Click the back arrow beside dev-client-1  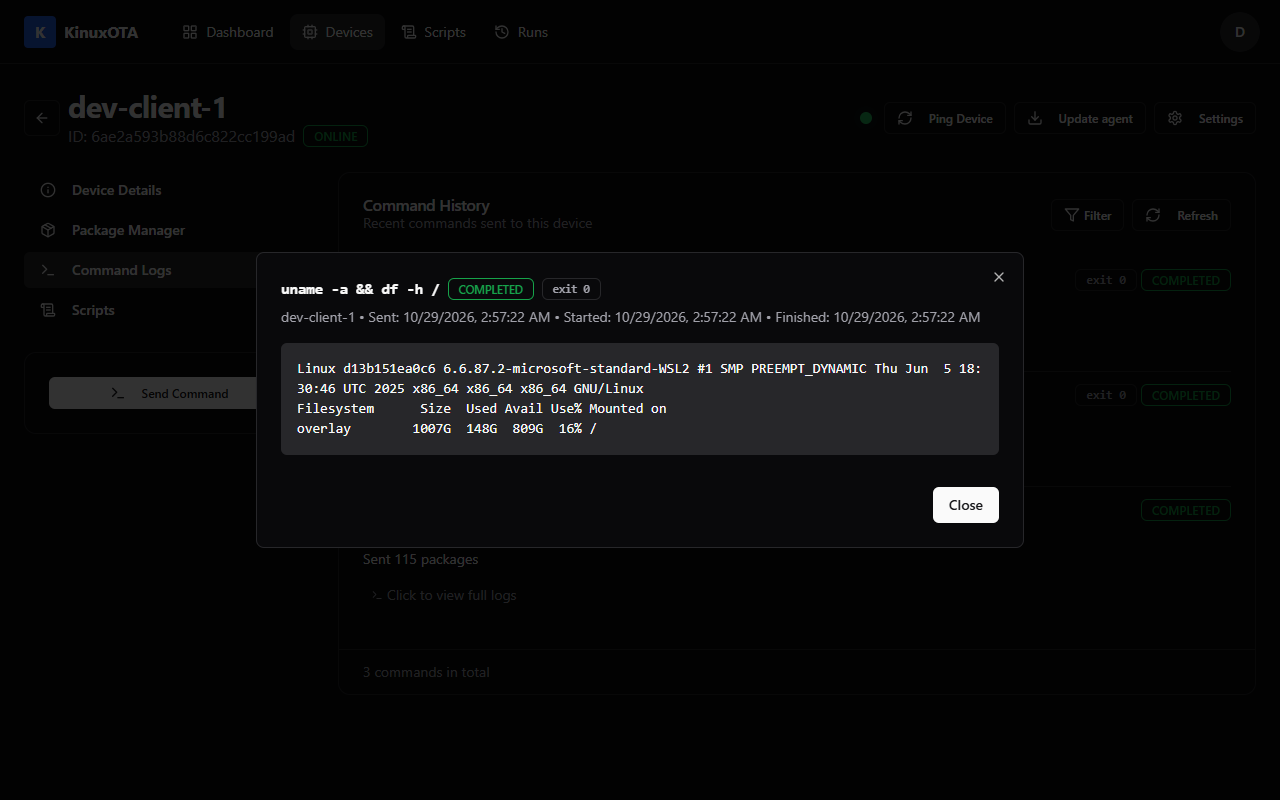coord(42,118)
